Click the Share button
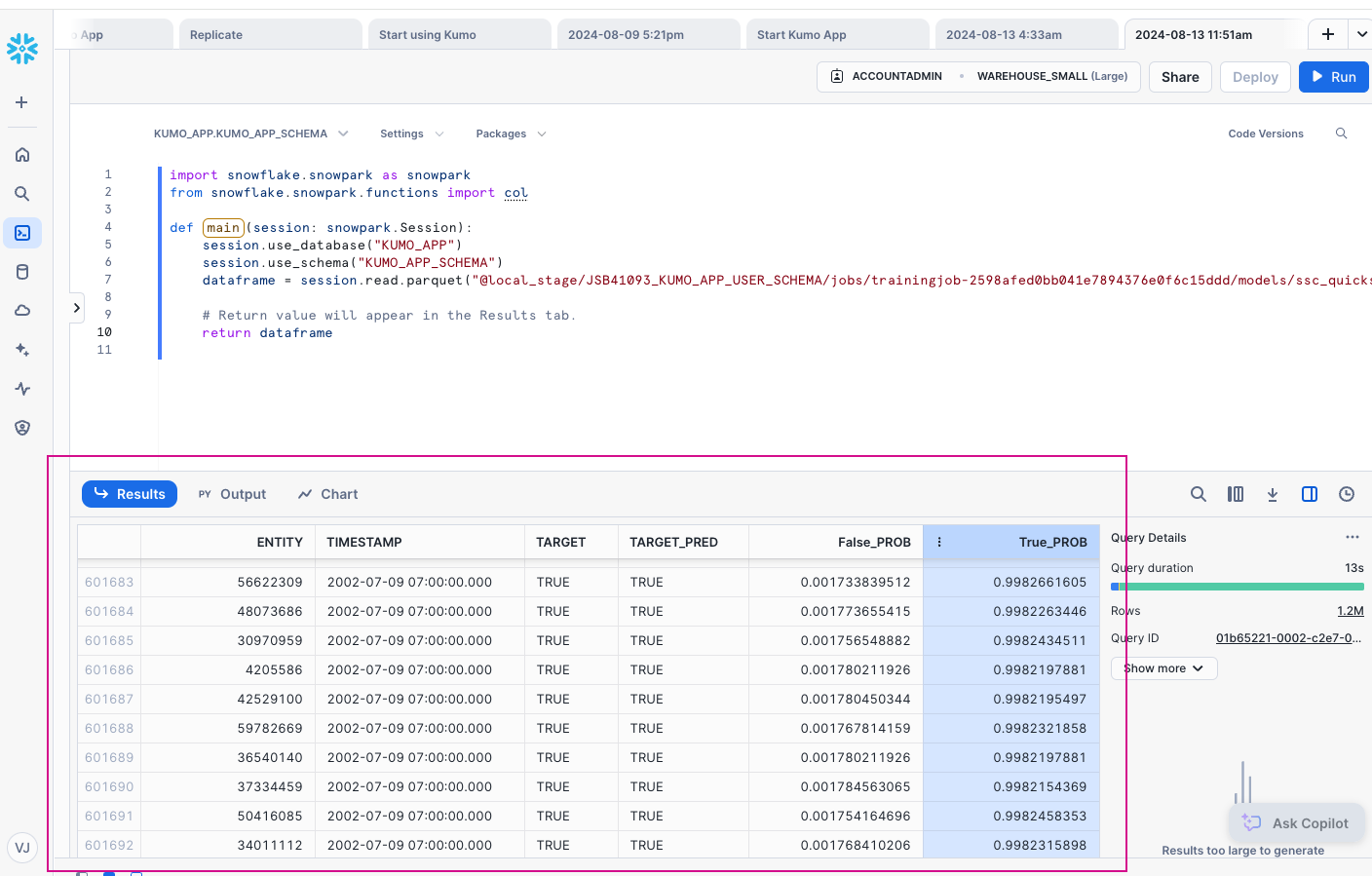 tap(1180, 77)
